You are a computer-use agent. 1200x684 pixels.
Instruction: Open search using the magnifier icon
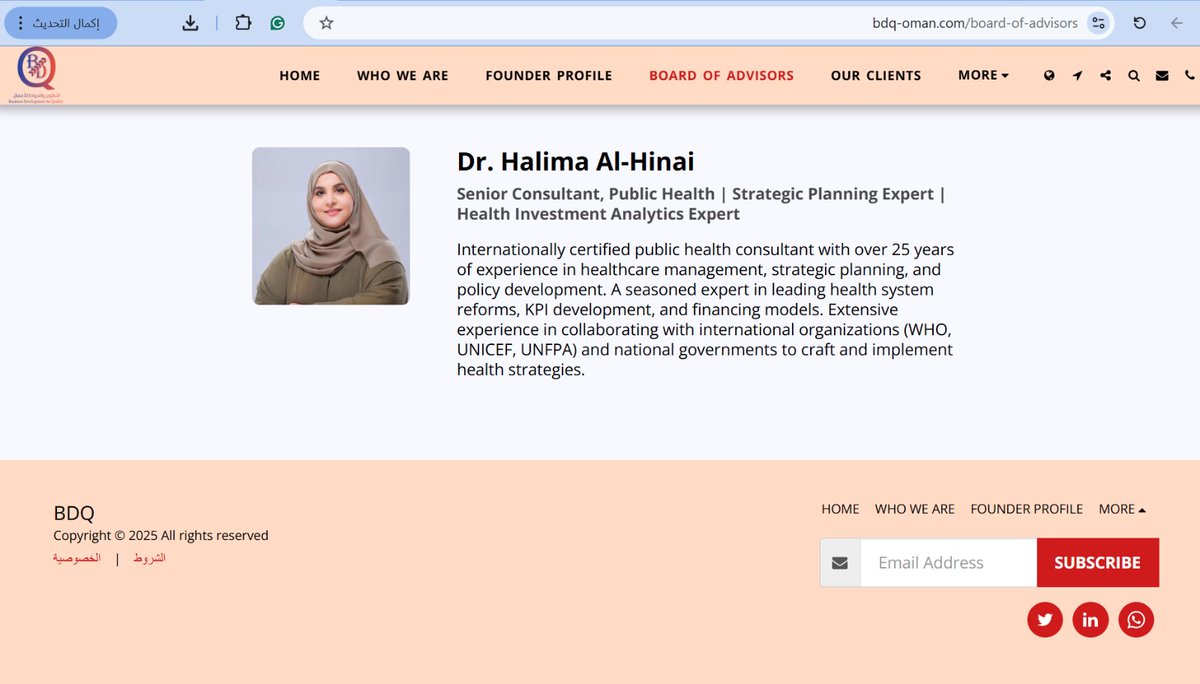point(1134,75)
